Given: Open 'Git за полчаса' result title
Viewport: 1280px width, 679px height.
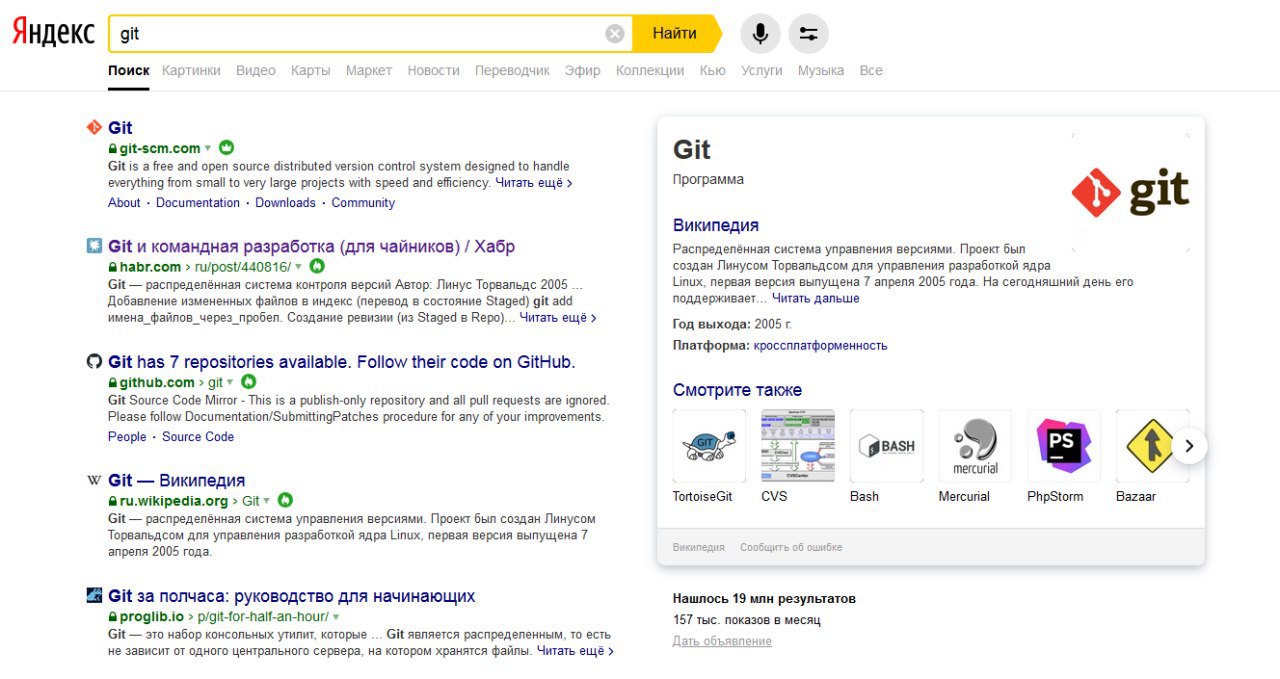Looking at the screenshot, I should point(291,596).
